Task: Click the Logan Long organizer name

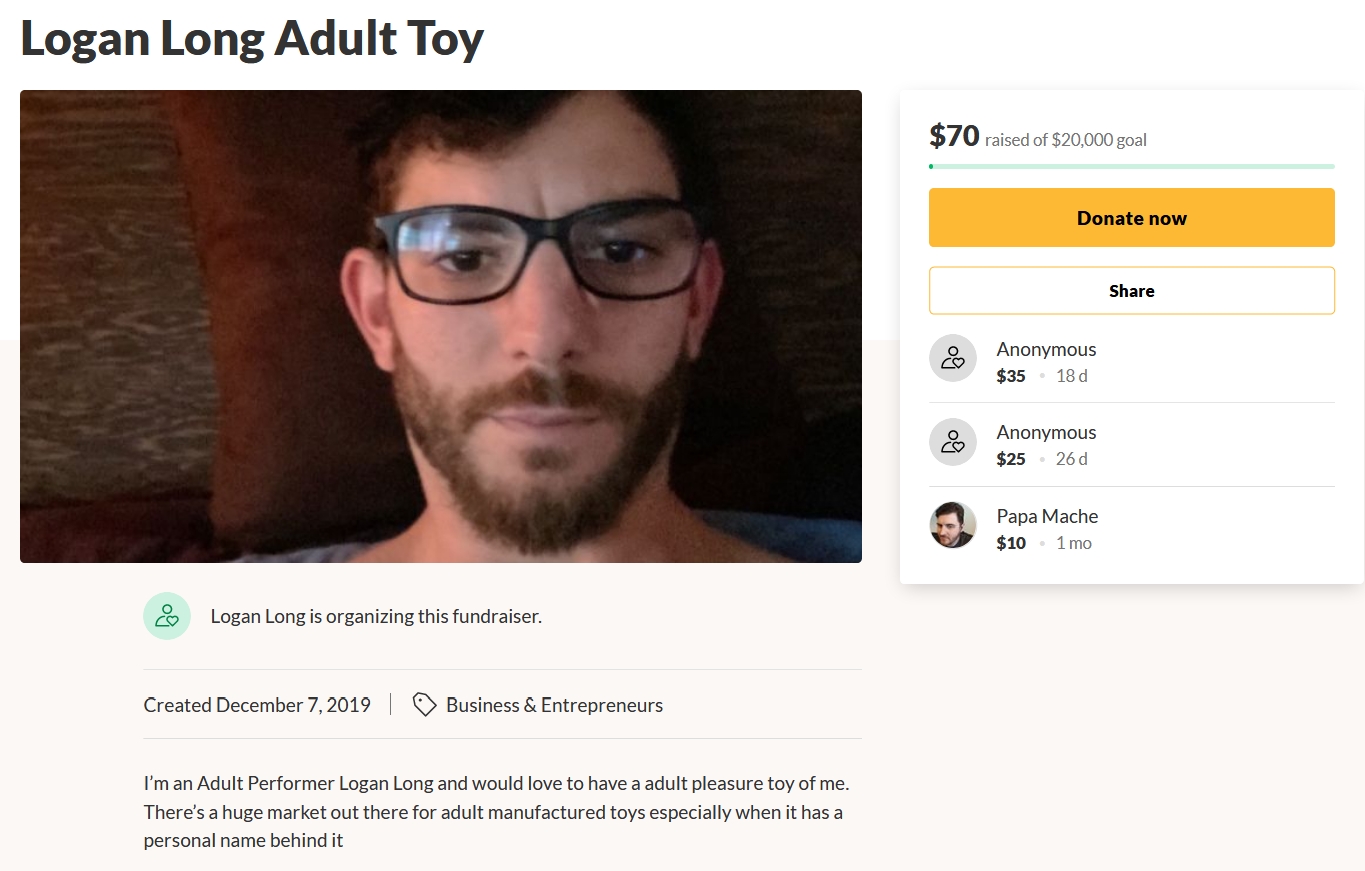Action: pyautogui.click(x=253, y=616)
